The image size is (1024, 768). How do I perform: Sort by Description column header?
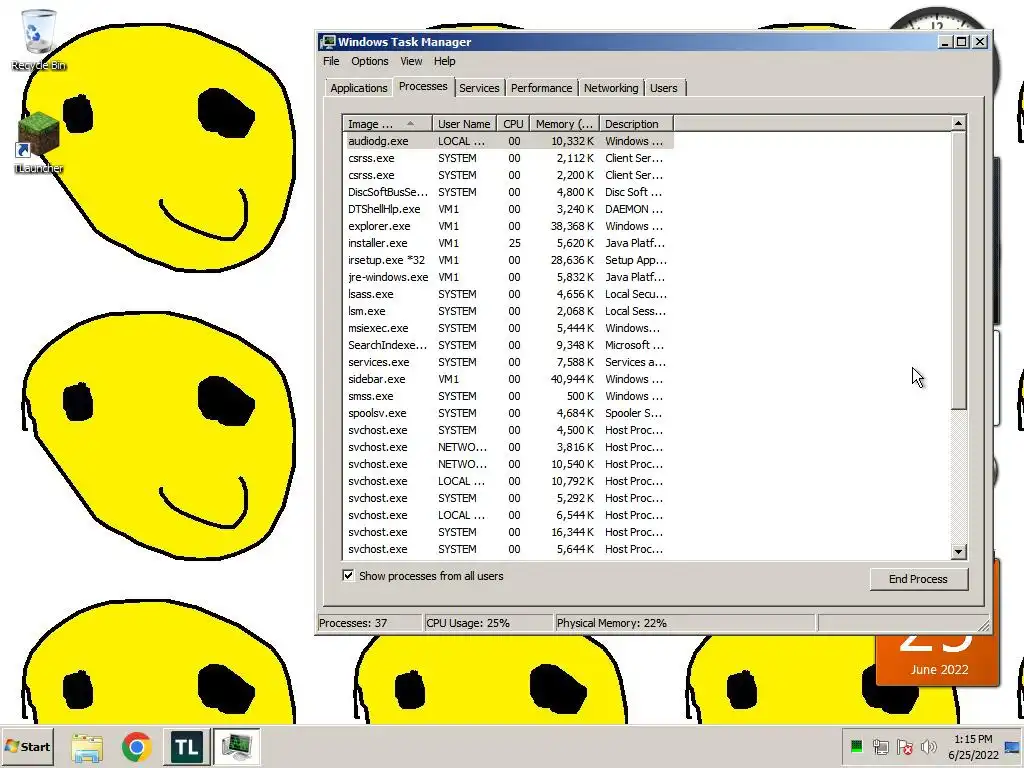coord(636,123)
